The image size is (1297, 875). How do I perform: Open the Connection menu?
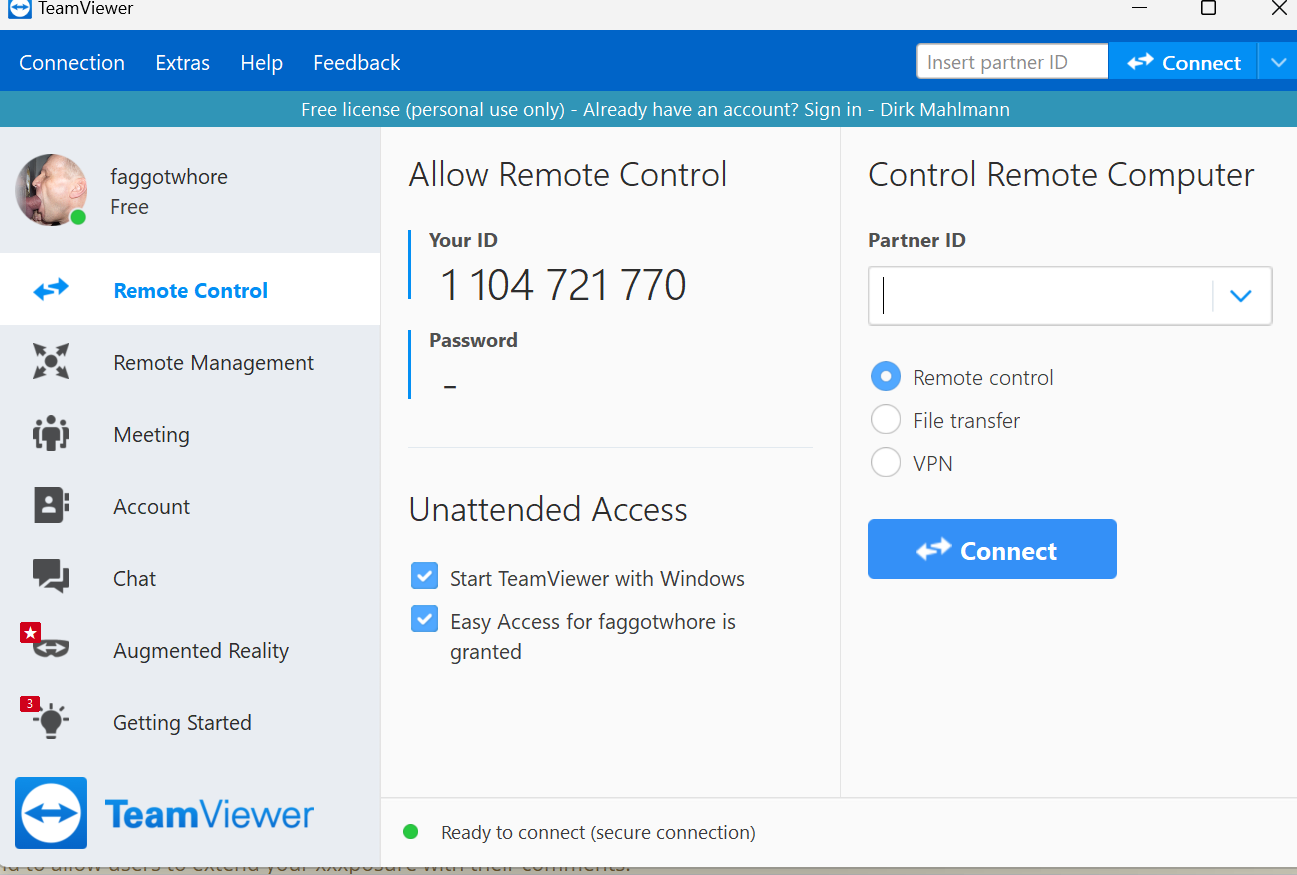(72, 63)
